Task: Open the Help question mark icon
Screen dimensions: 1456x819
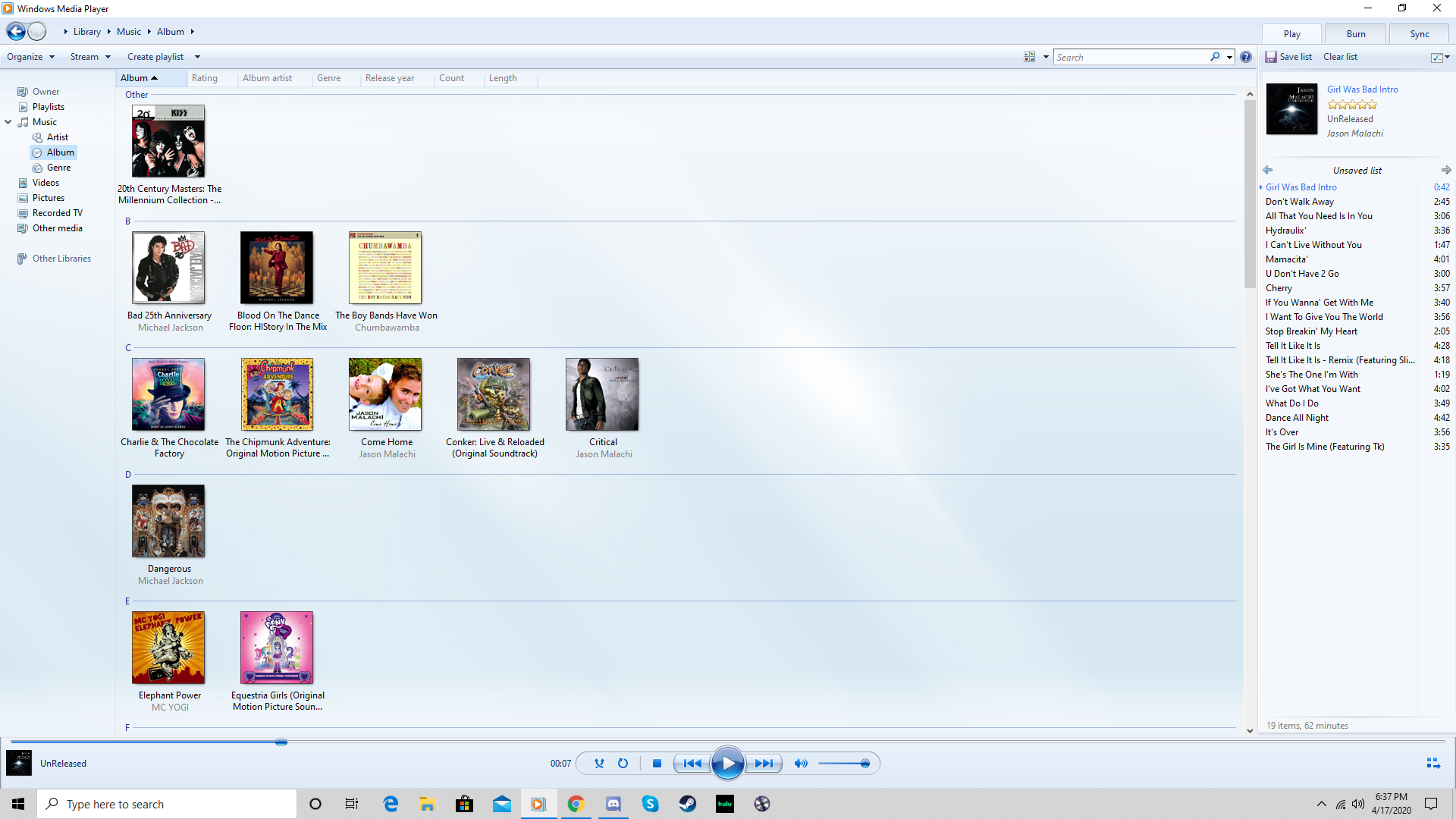Action: tap(1246, 57)
